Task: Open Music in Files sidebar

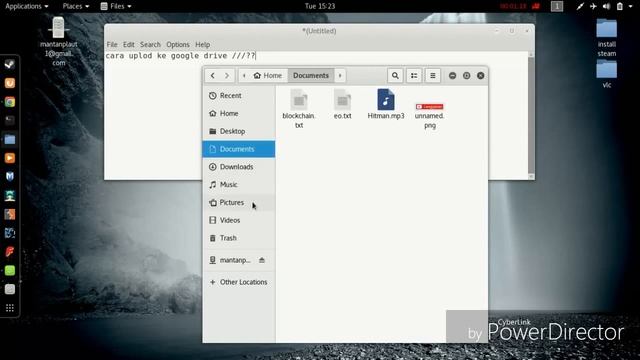Action: point(239,184)
